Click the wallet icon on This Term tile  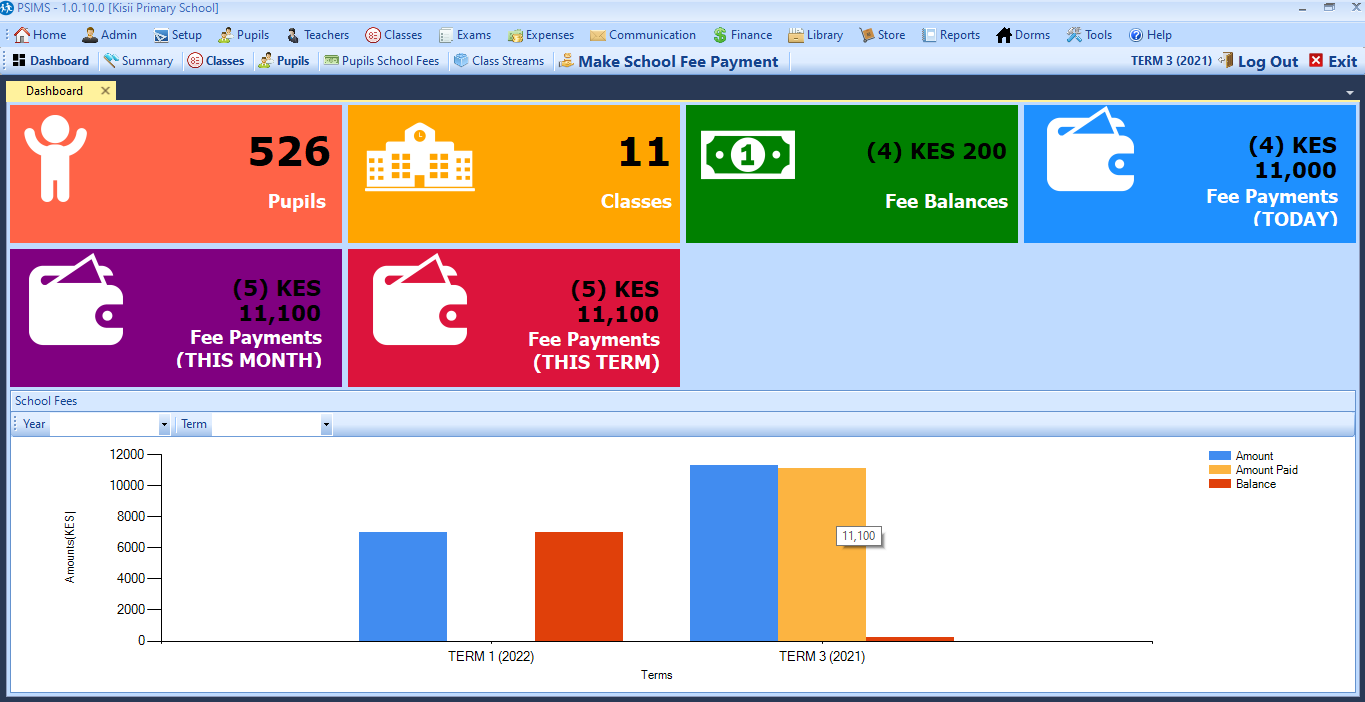pos(419,298)
